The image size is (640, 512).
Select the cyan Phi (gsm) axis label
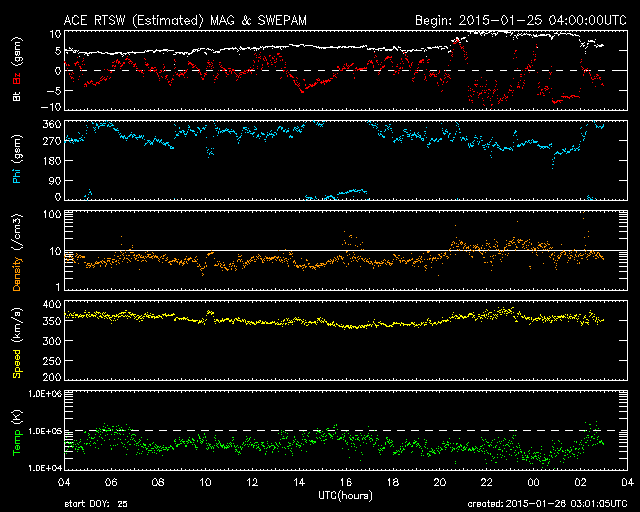[17, 159]
